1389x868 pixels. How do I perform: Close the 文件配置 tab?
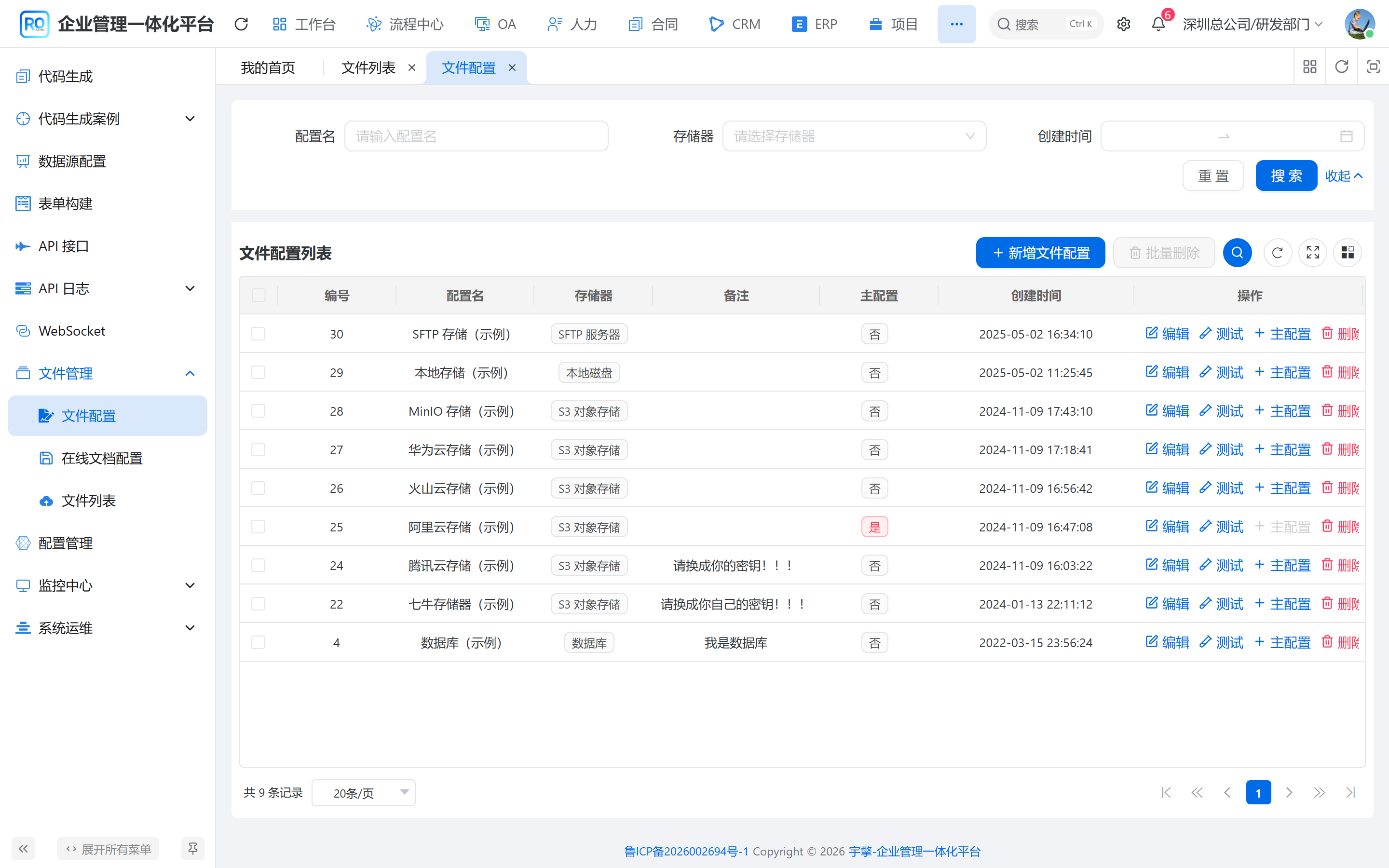pos(512,68)
